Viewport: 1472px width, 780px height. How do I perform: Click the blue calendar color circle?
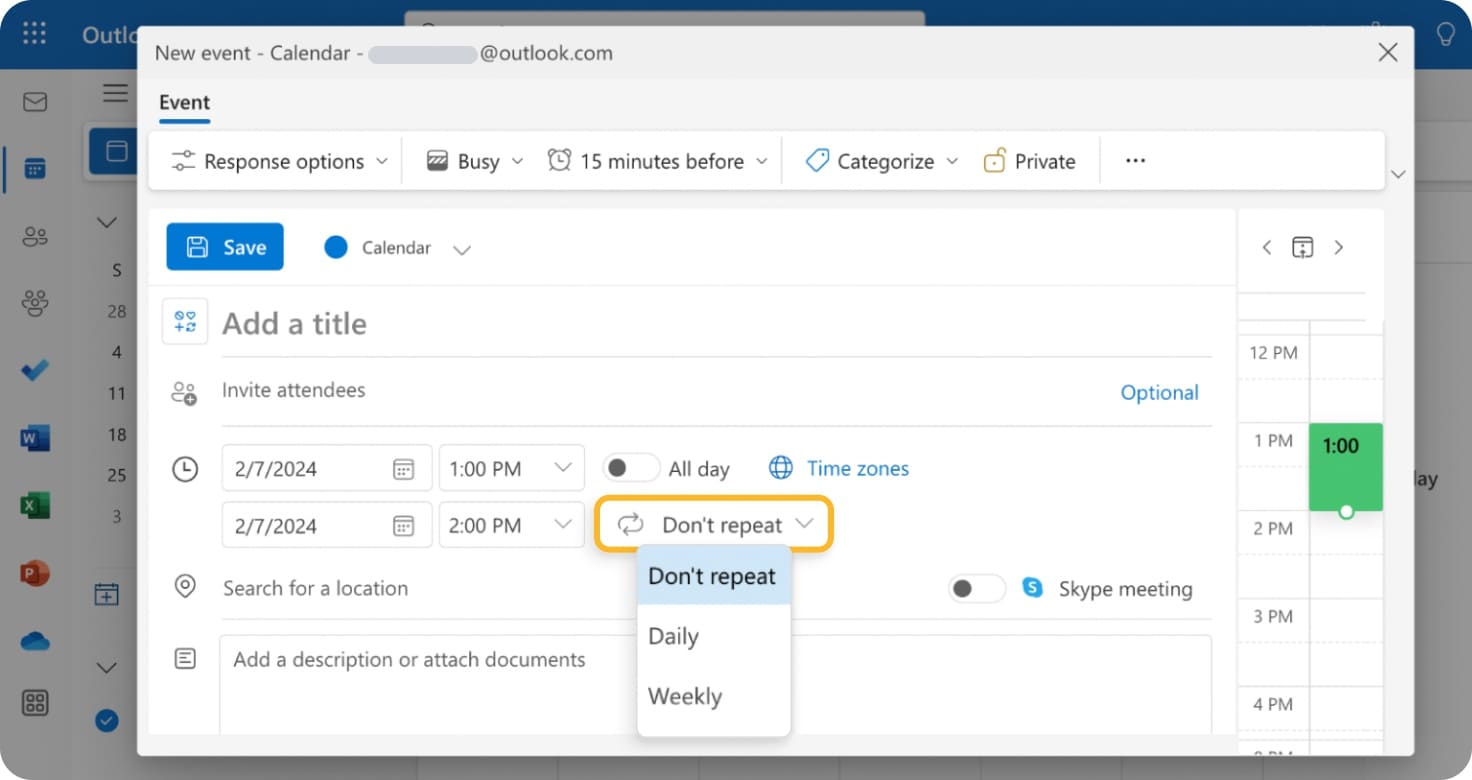(x=336, y=247)
